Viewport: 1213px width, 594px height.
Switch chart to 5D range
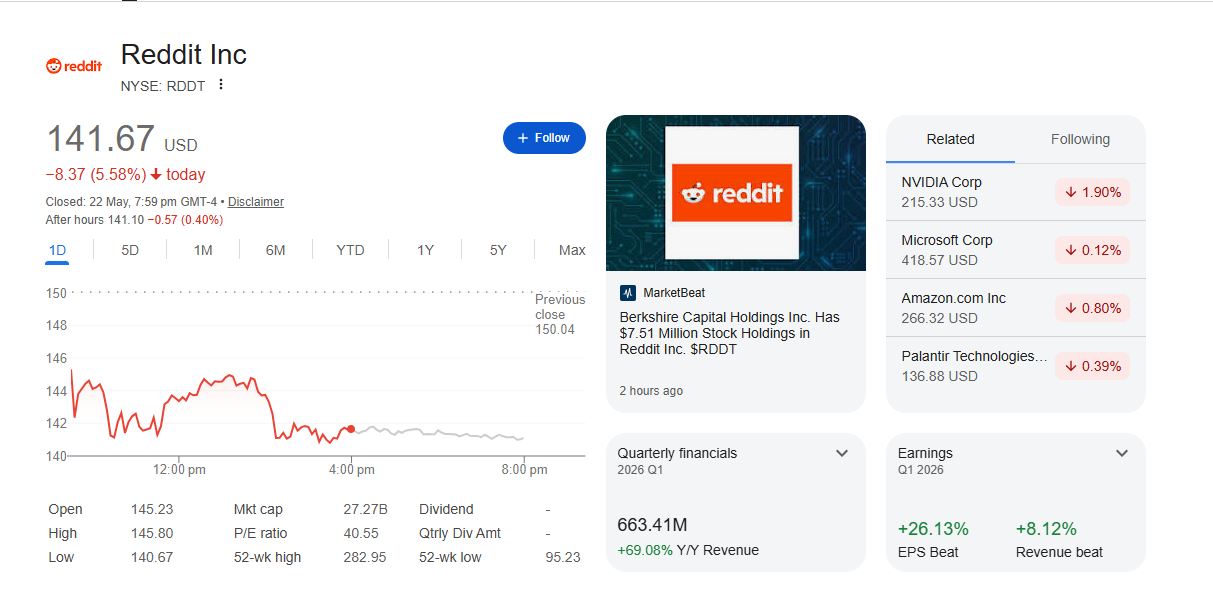point(130,250)
